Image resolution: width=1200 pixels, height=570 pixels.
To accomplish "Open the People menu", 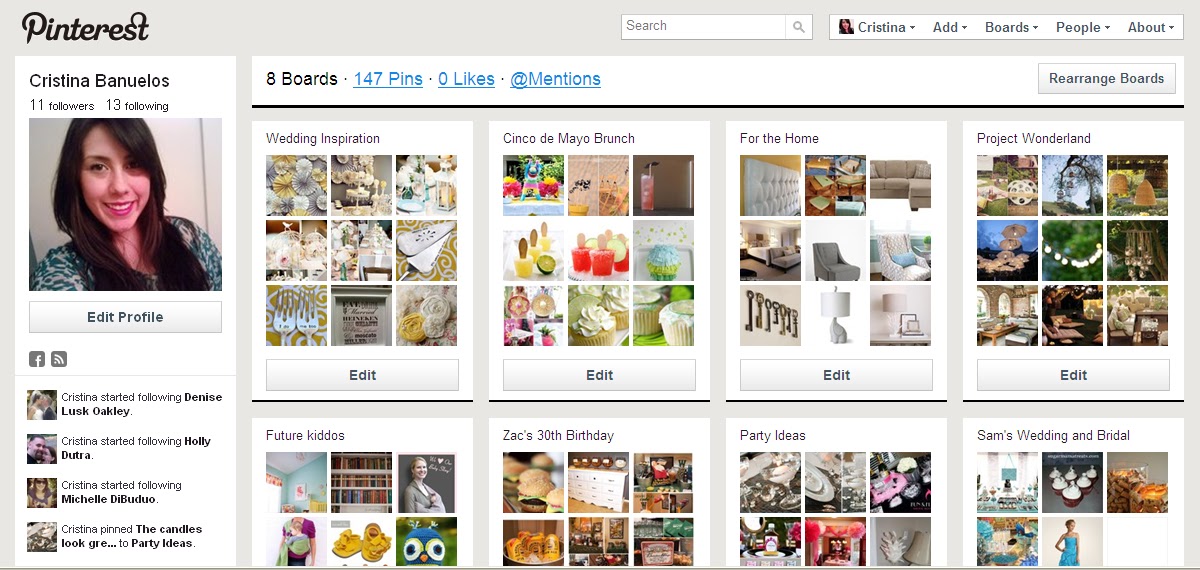I will click(x=1083, y=27).
